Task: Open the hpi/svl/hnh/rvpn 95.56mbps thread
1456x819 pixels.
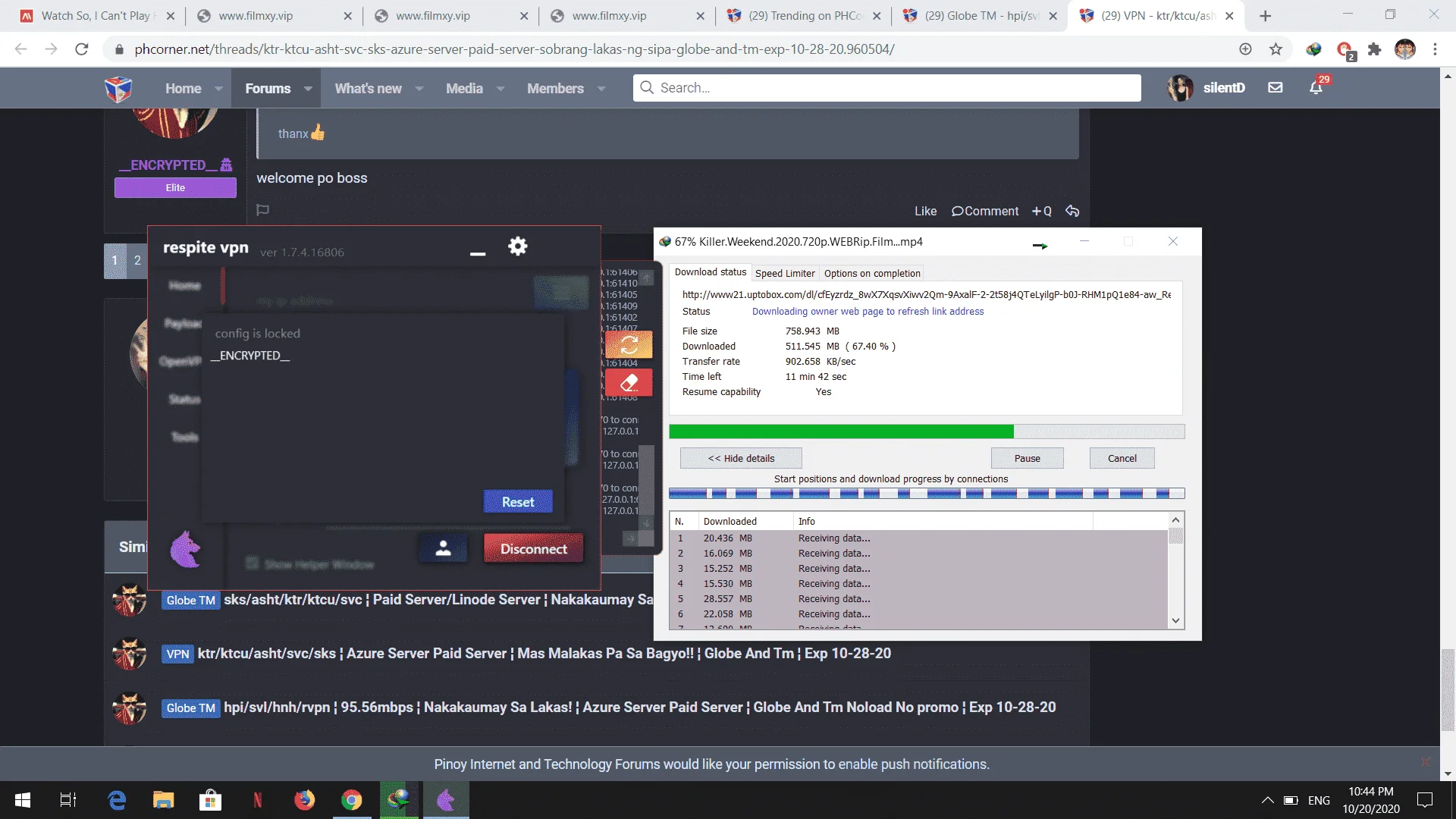Action: click(x=639, y=707)
